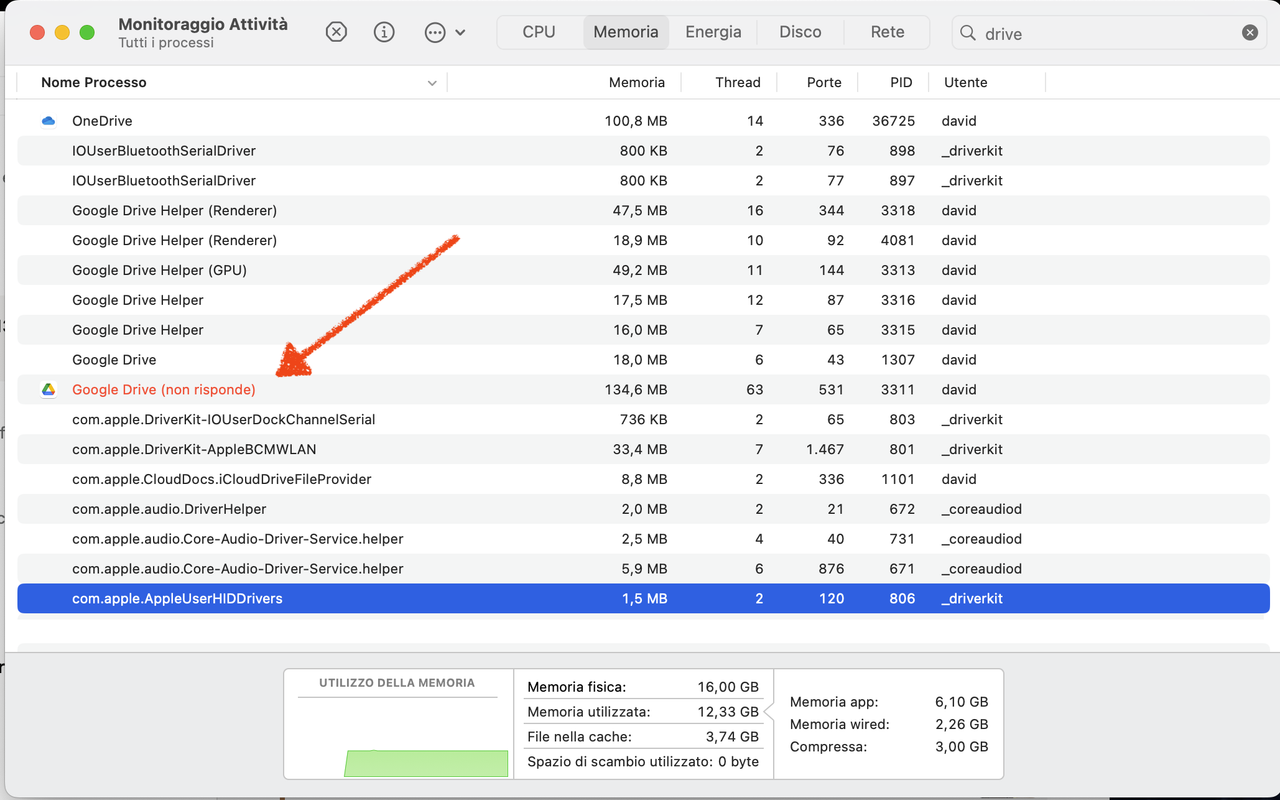Select Google Drive Helper with PID 3316
The width and height of the screenshot is (1280, 800).
click(643, 300)
